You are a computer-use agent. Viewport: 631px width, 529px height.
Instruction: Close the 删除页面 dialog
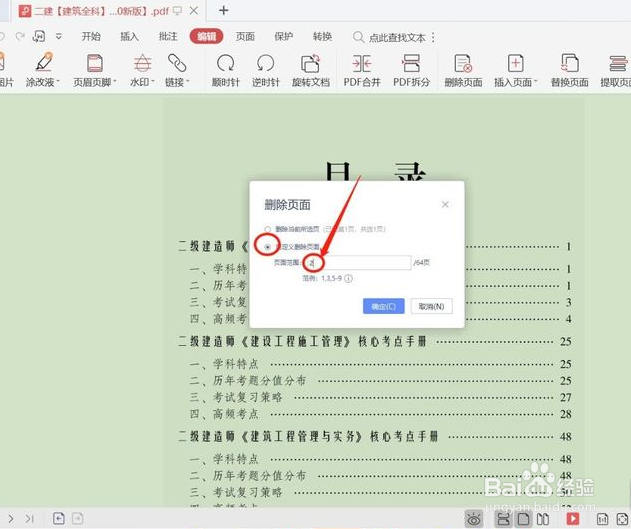point(445,204)
